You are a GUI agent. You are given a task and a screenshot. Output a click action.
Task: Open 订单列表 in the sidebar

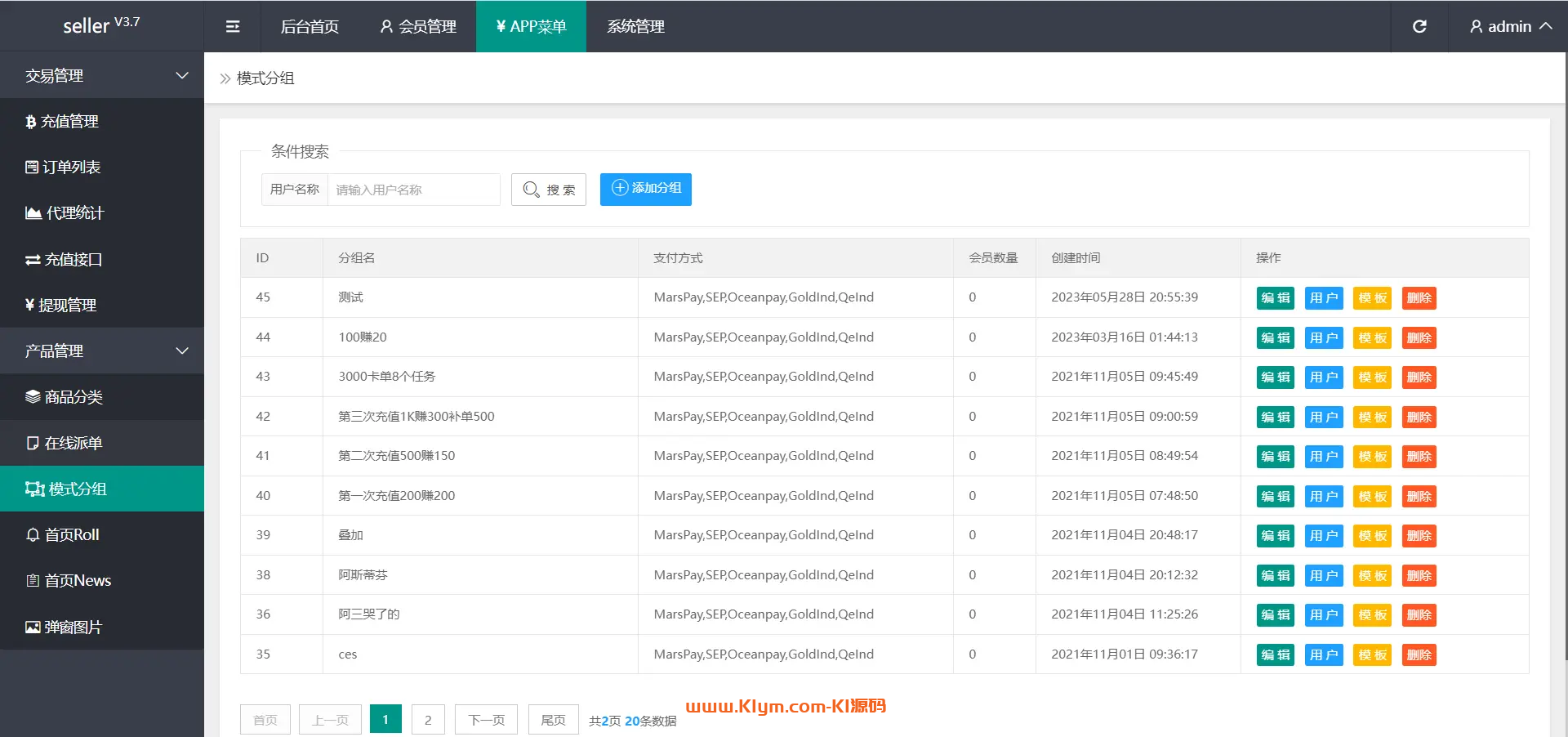[63, 167]
